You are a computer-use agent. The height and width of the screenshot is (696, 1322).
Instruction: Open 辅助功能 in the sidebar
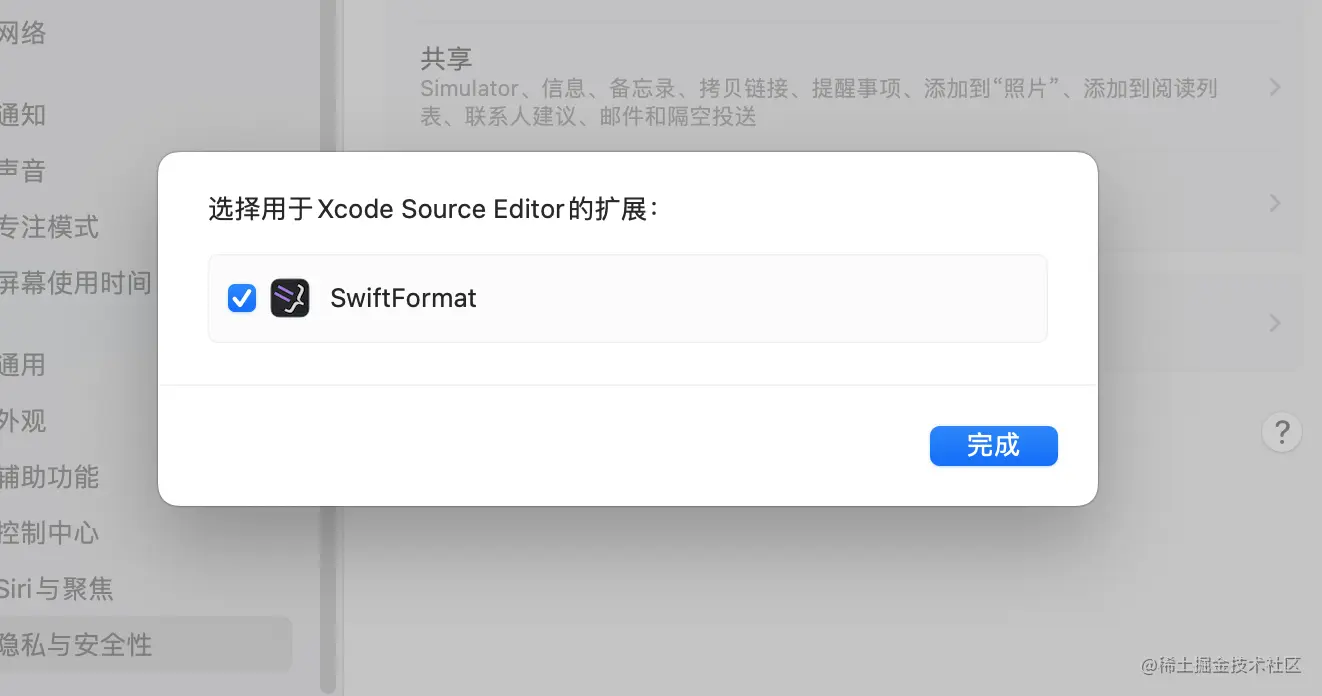49,477
